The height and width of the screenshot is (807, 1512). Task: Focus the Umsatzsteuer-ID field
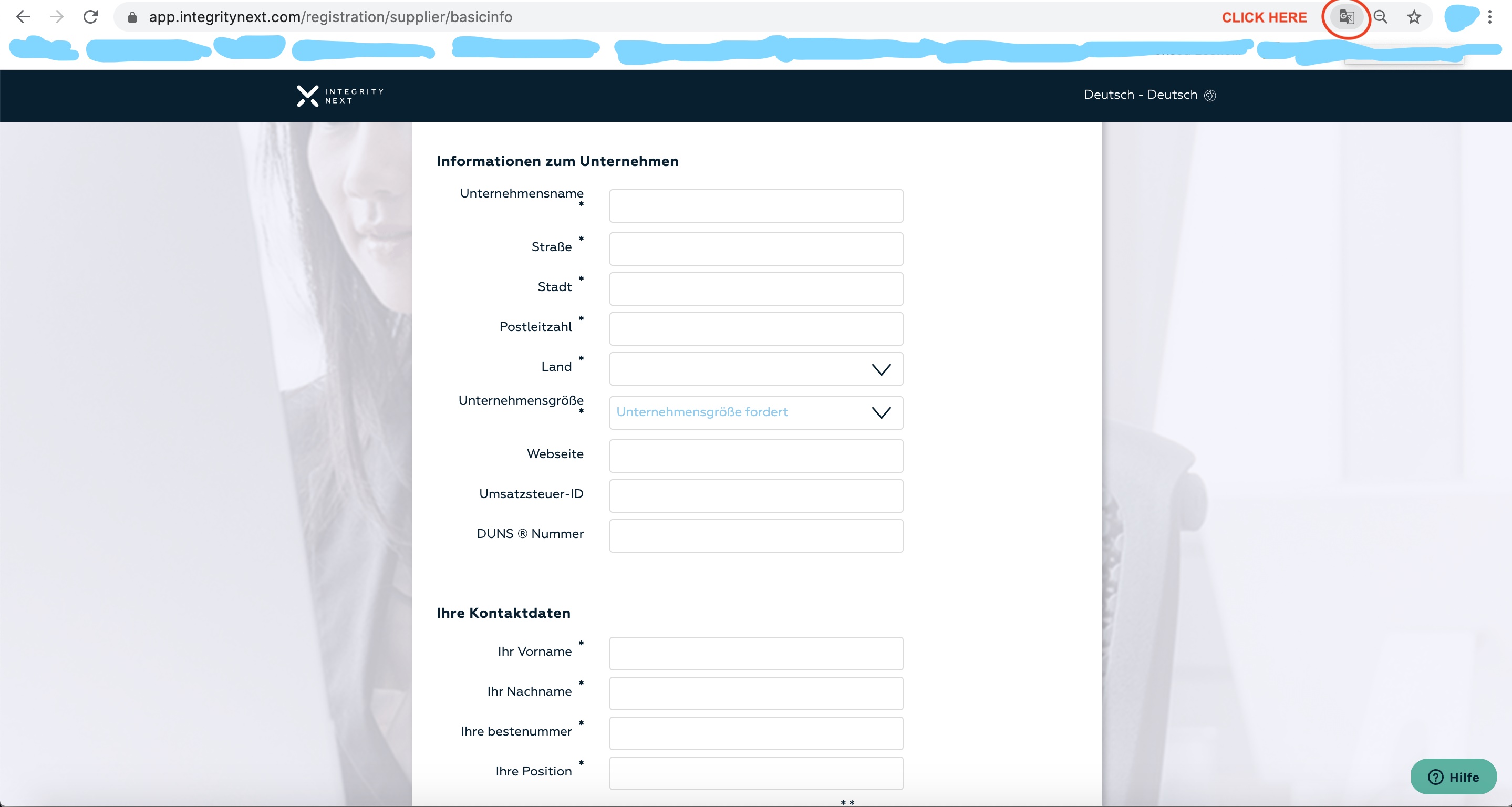tap(756, 496)
